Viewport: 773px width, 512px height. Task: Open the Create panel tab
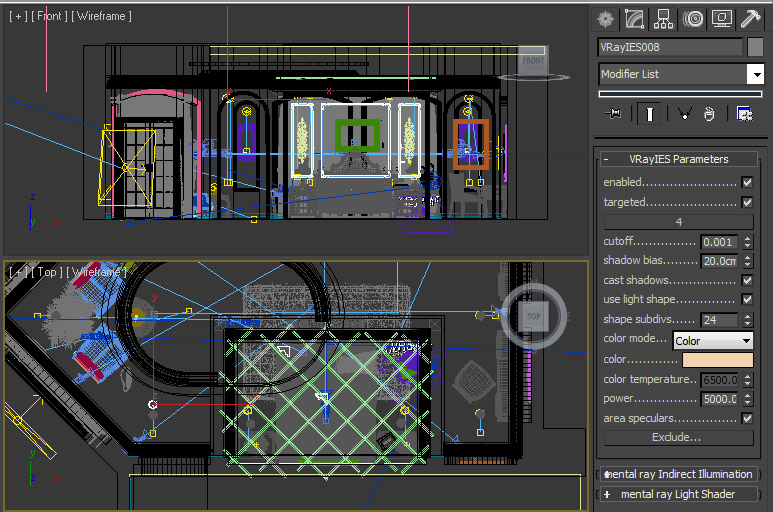(x=604, y=18)
